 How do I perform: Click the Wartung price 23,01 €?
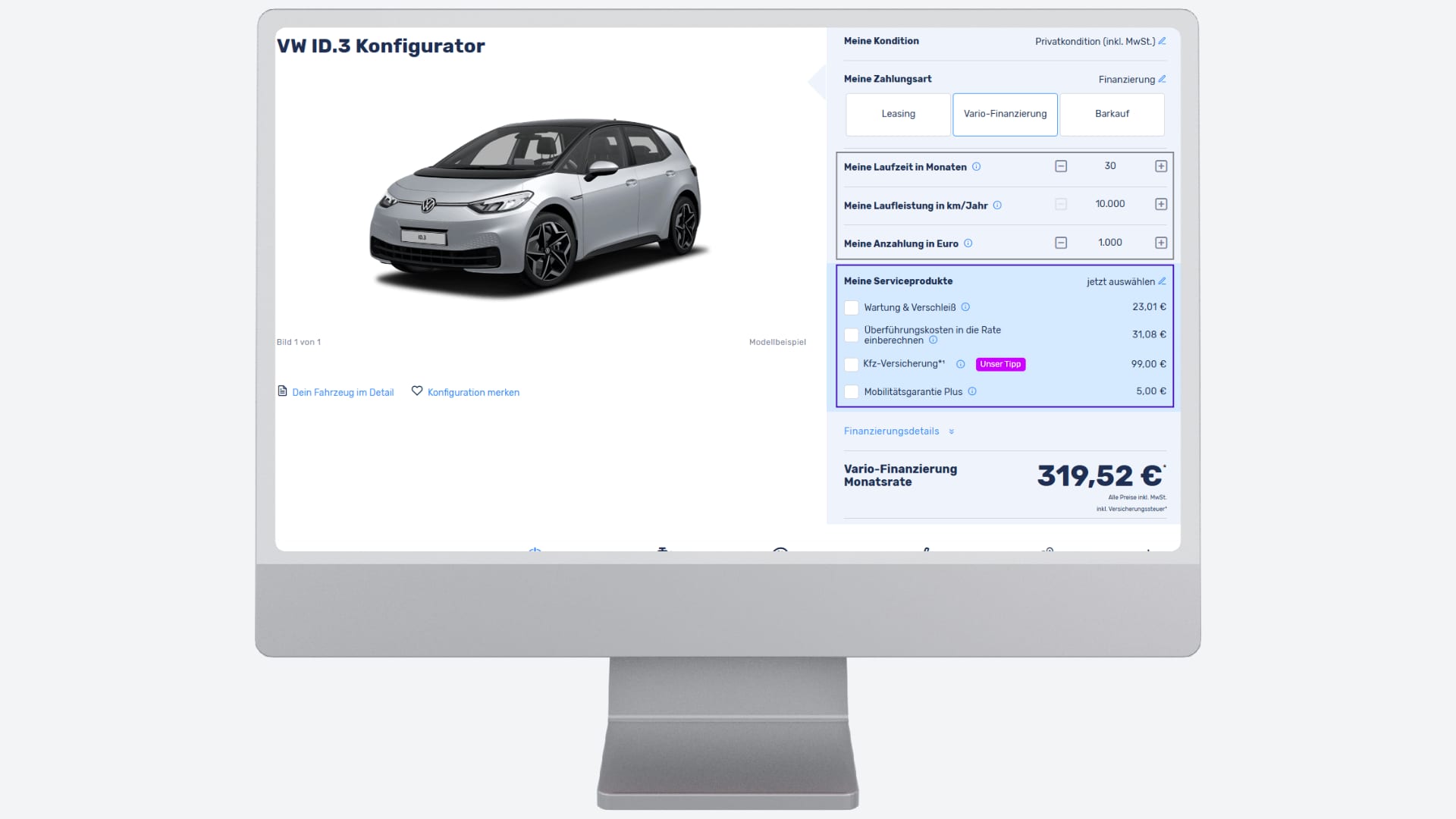point(1149,307)
